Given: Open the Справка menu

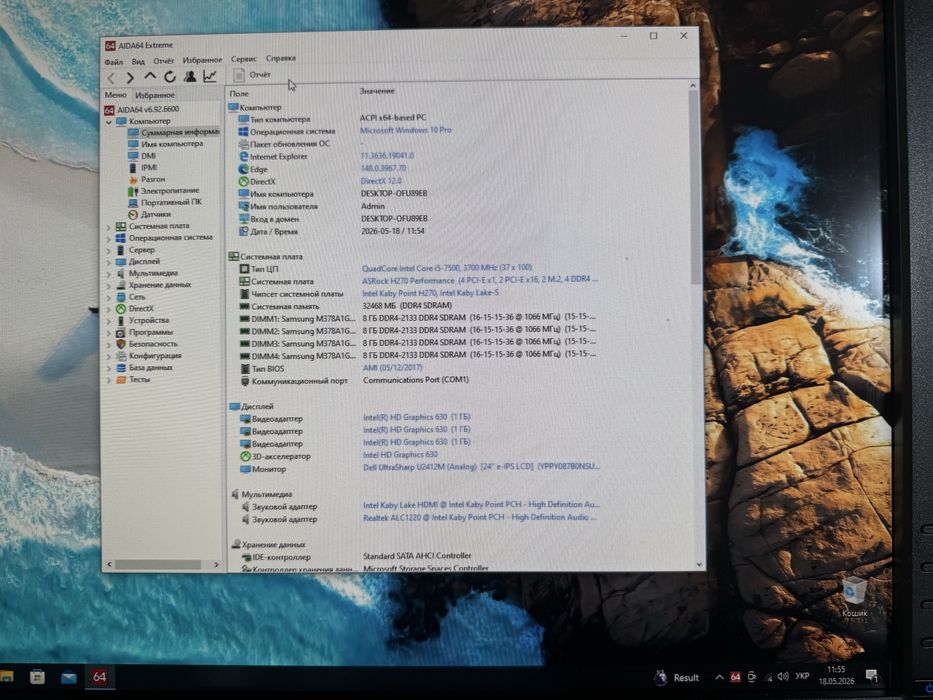Looking at the screenshot, I should coord(281,58).
